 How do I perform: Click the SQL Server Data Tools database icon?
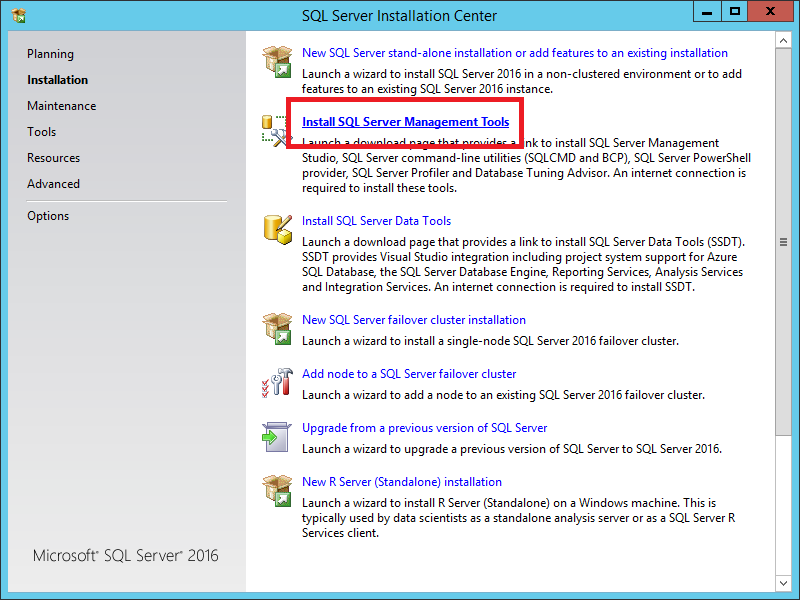(x=276, y=229)
